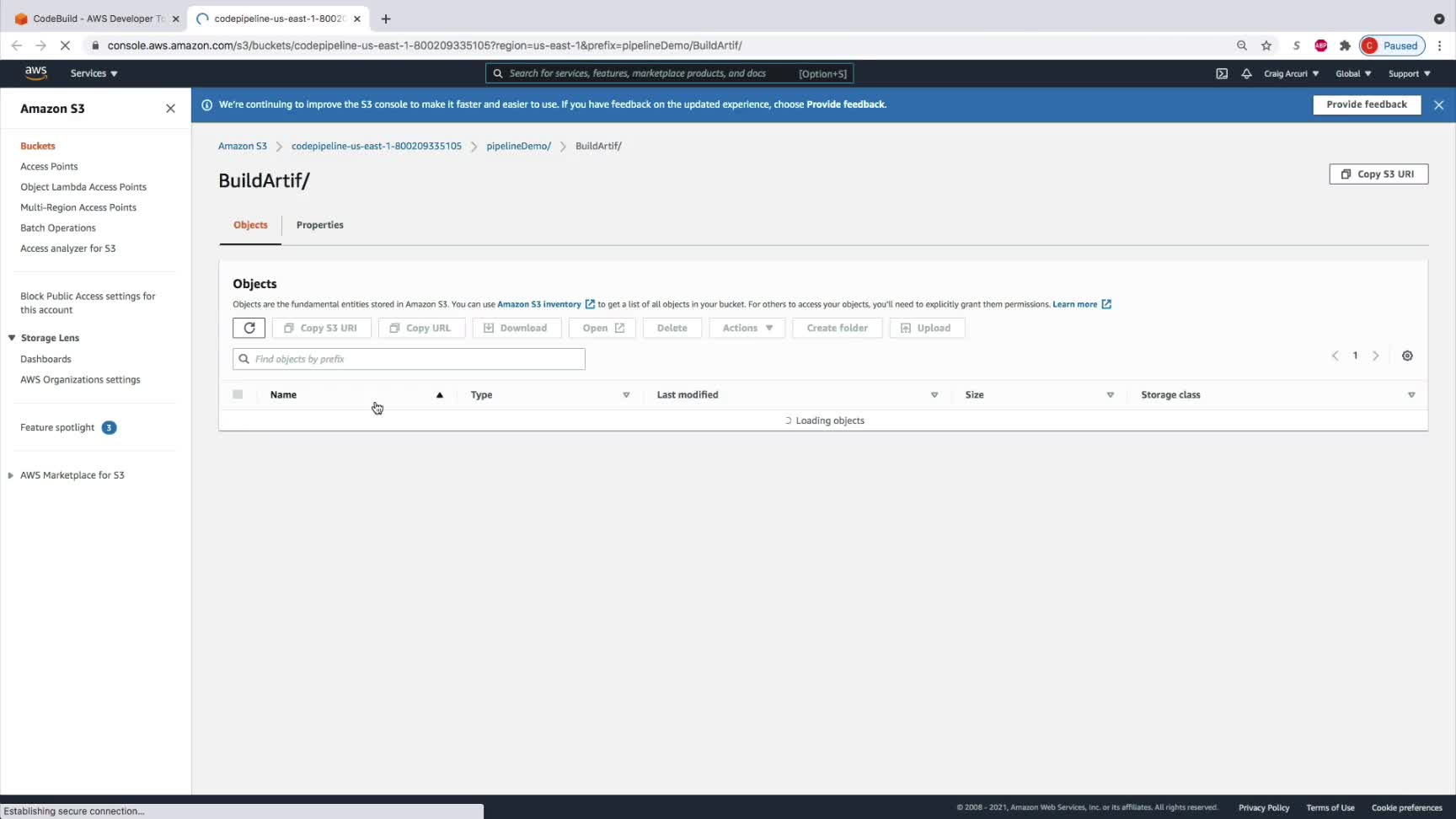1456x819 pixels.
Task: Switch to the Properties tab
Action: tap(320, 225)
